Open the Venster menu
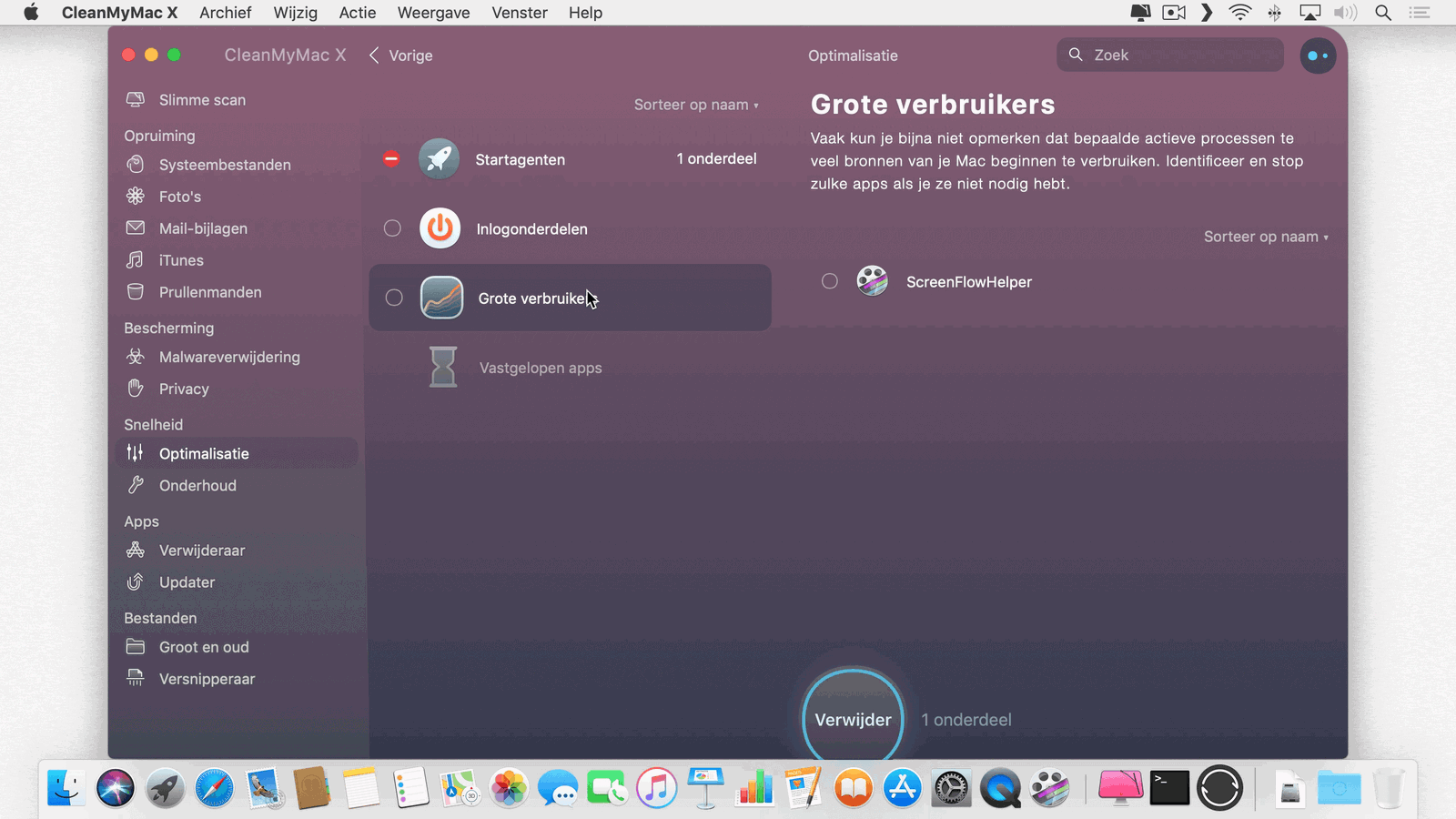The image size is (1456, 819). [520, 13]
